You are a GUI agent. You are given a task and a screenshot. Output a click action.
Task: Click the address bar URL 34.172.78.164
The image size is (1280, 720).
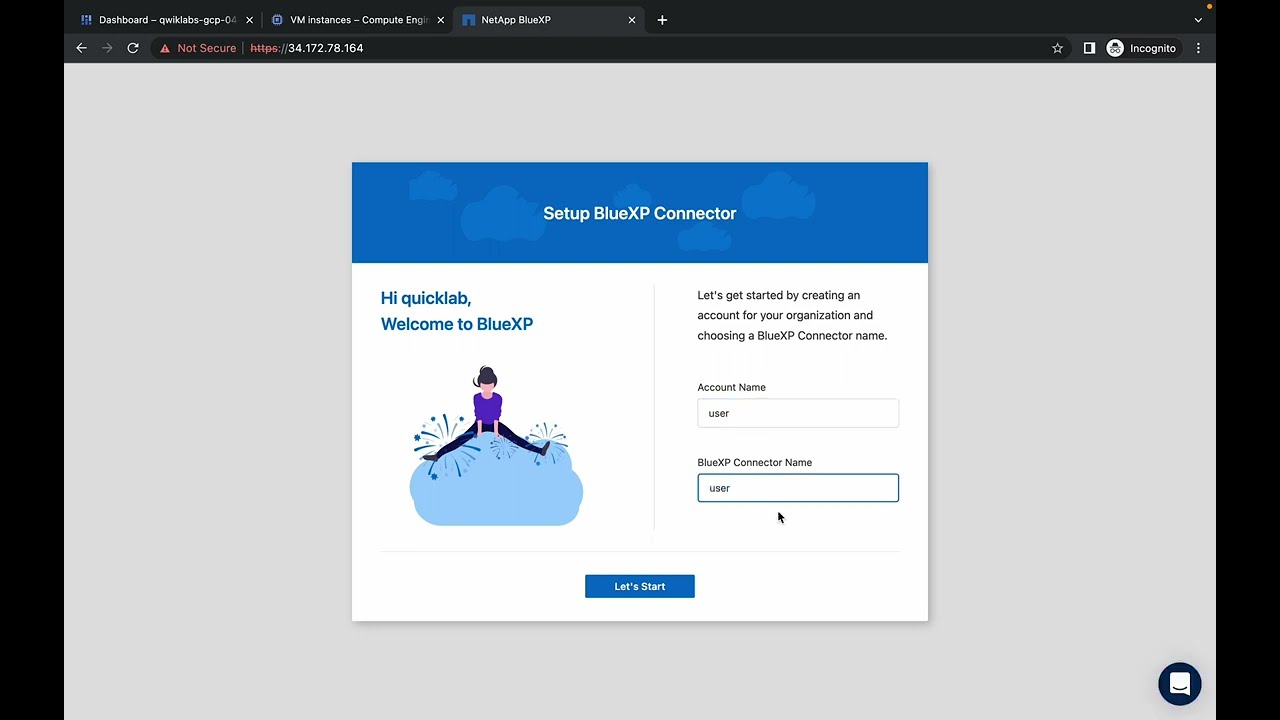[307, 48]
